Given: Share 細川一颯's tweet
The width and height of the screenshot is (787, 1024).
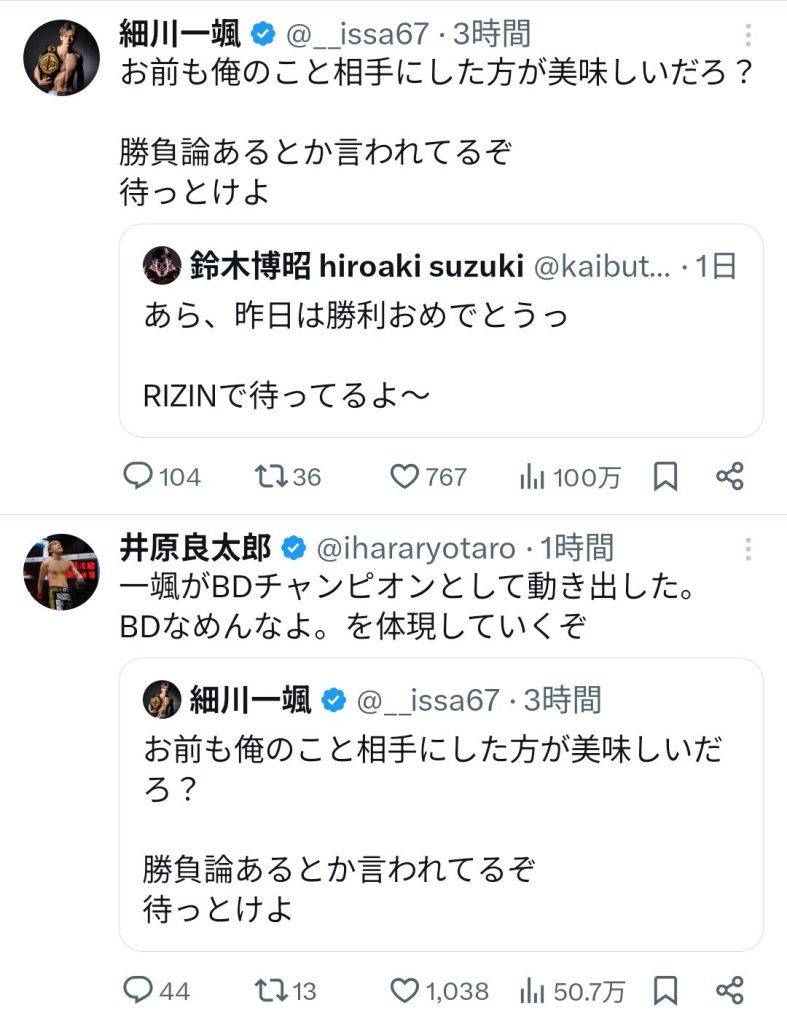Looking at the screenshot, I should (x=730, y=477).
